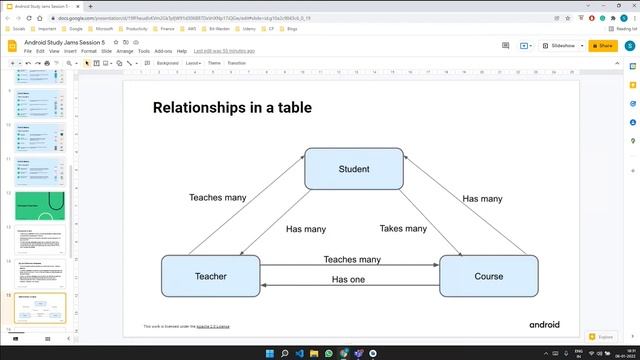Open the Tools menu
This screenshot has height=360, width=640.
[144, 51]
